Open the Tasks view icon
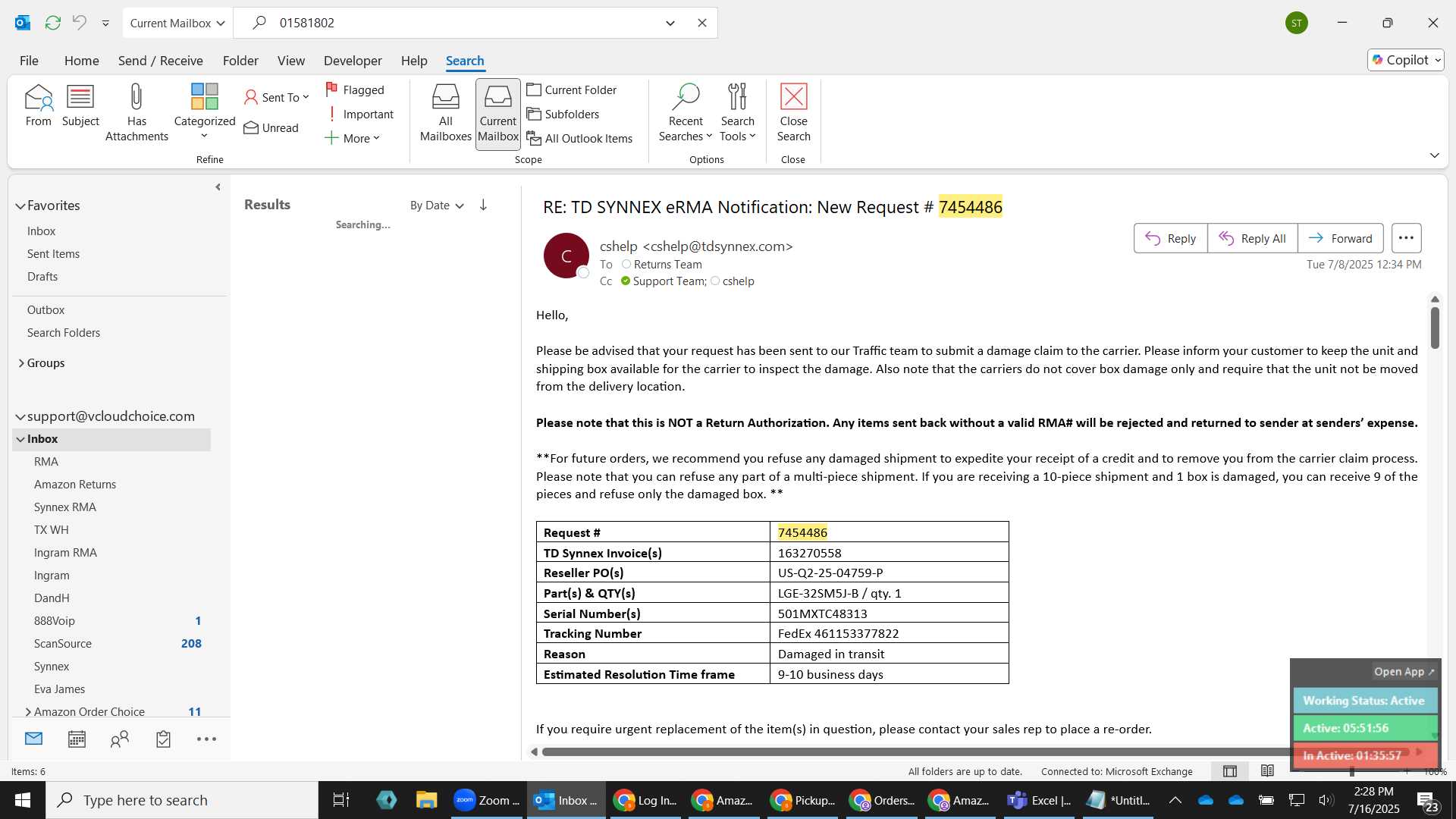 (163, 739)
